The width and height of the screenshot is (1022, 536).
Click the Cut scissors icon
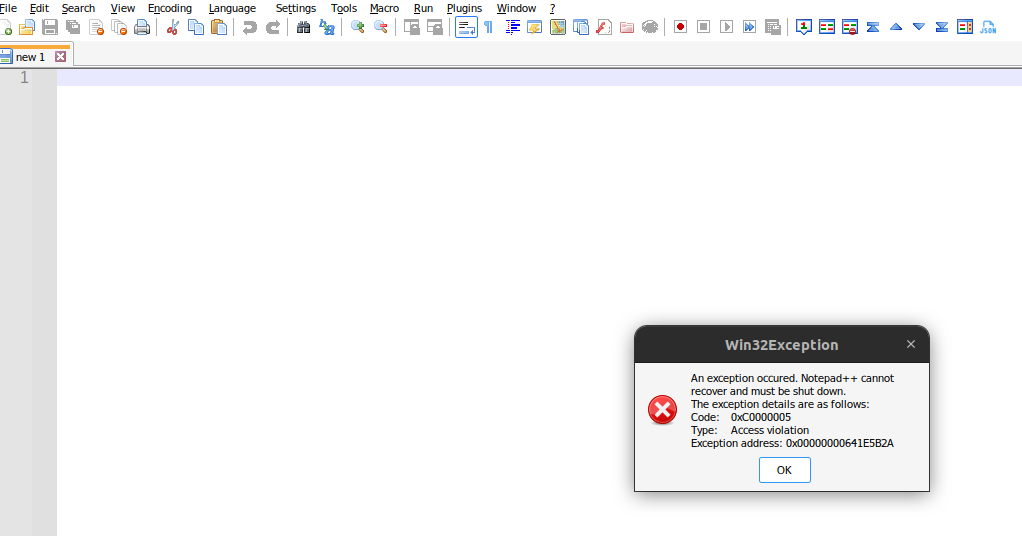point(173,27)
